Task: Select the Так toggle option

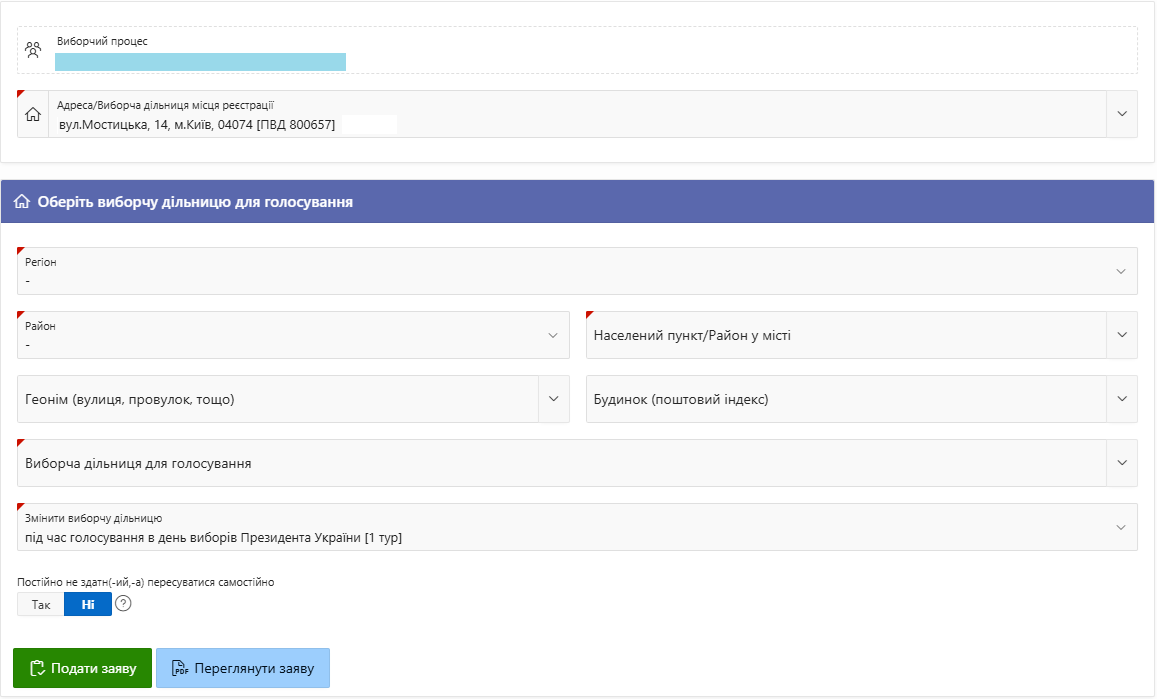Action: coord(41,605)
